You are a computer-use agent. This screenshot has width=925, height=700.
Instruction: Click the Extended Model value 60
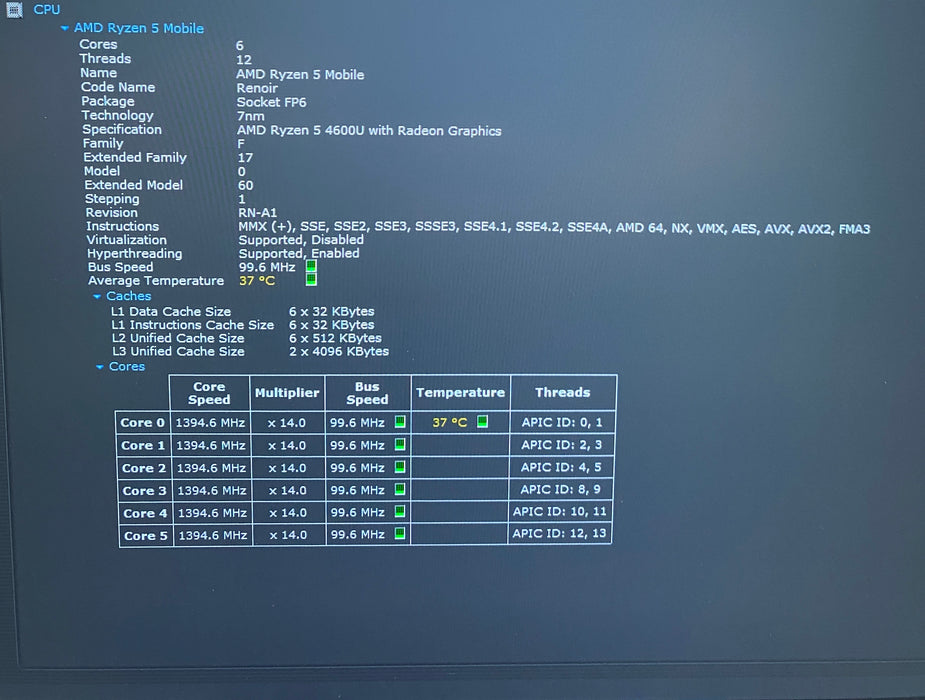[x=245, y=185]
